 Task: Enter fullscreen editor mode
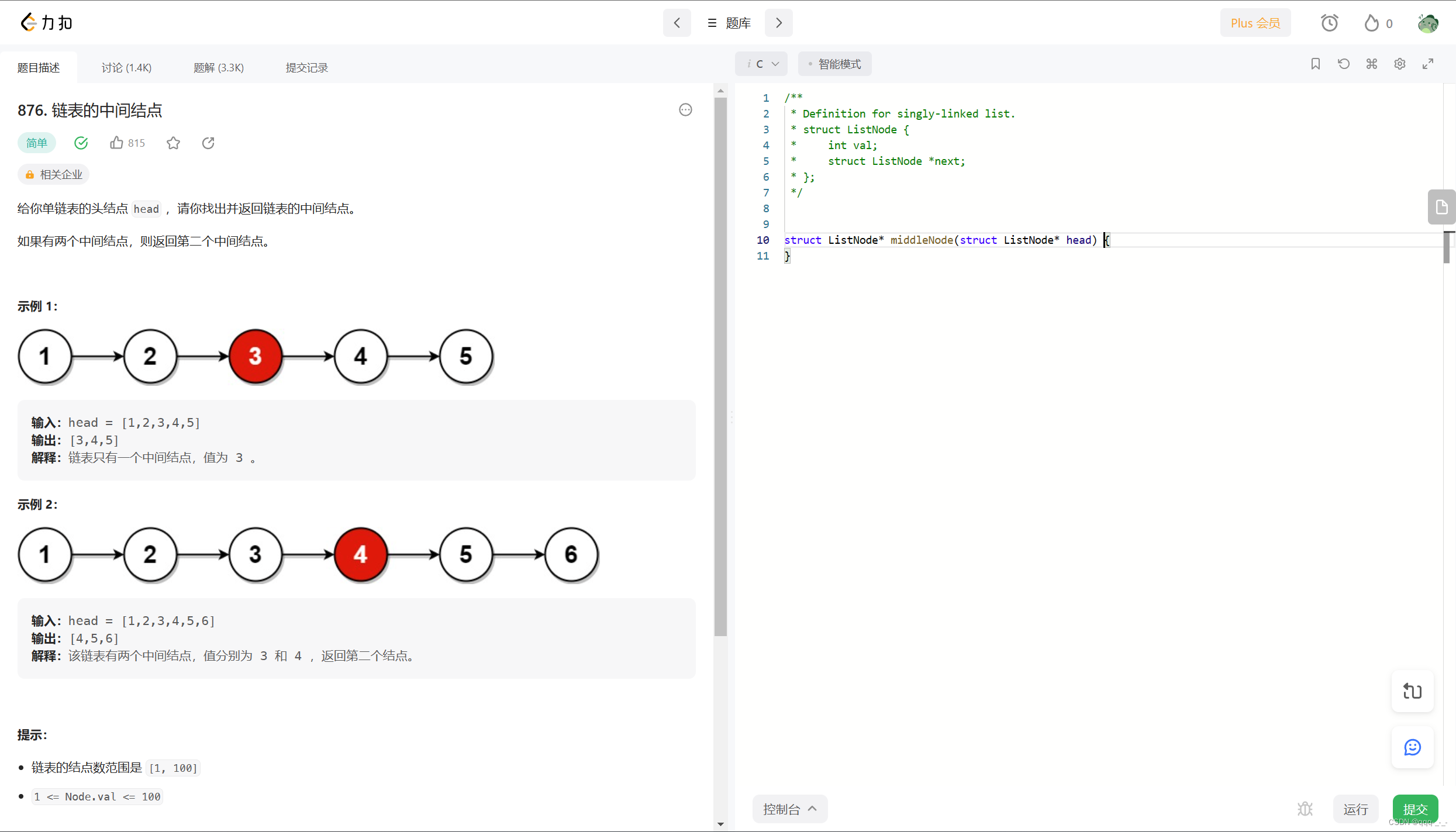(1428, 64)
